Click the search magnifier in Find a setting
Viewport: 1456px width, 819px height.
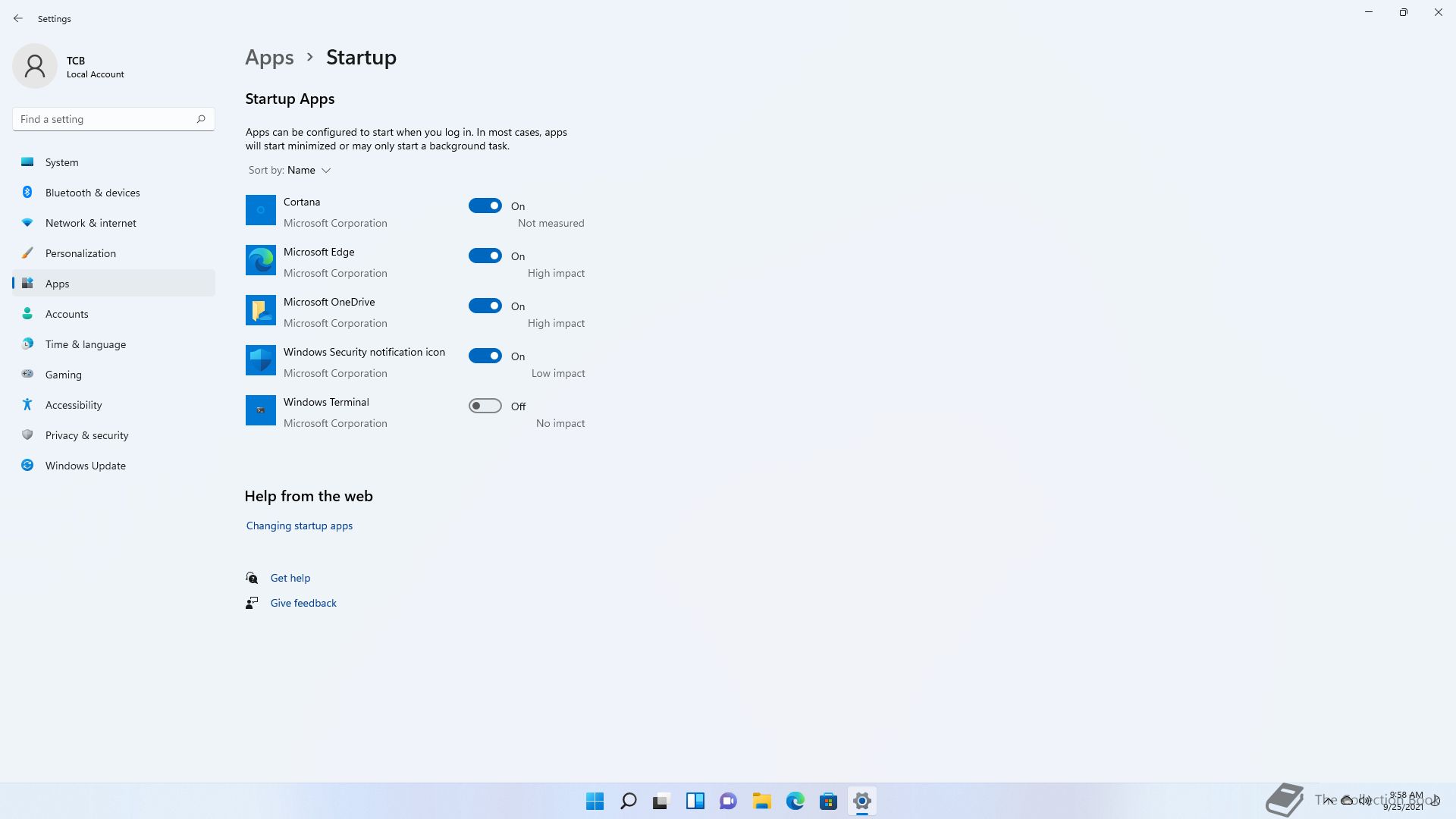201,119
